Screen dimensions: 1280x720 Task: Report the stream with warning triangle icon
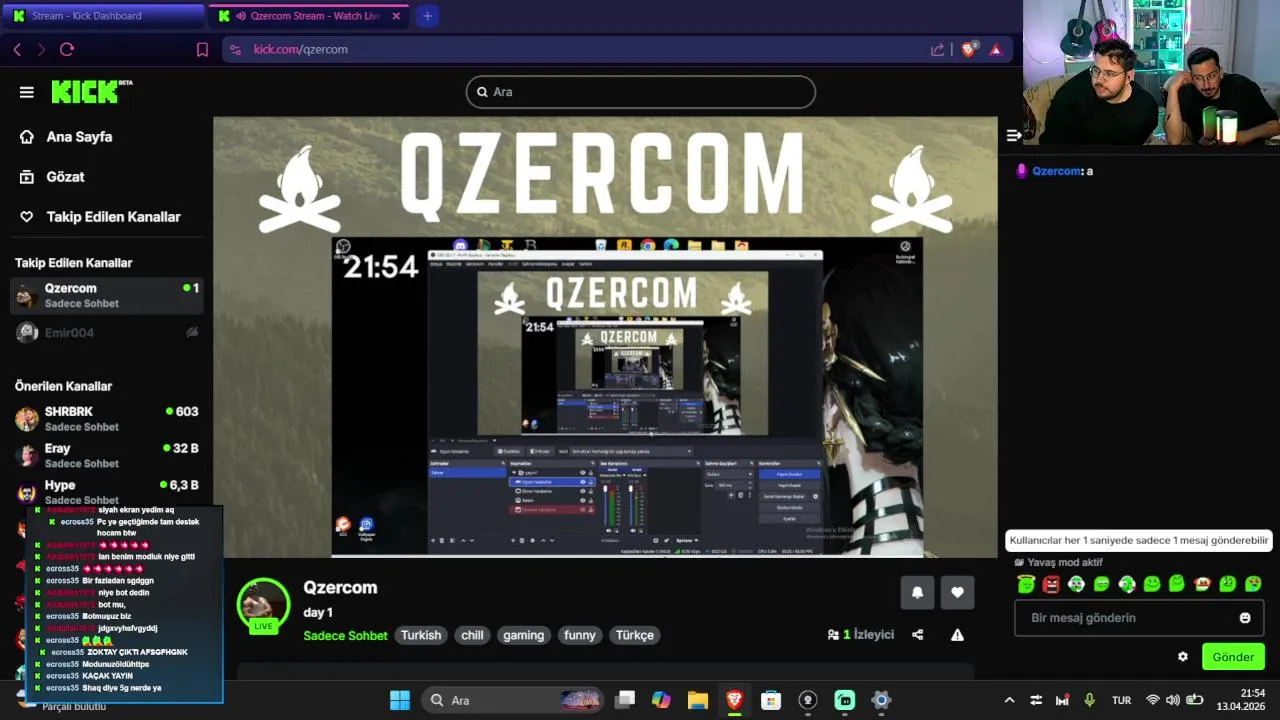pos(957,635)
